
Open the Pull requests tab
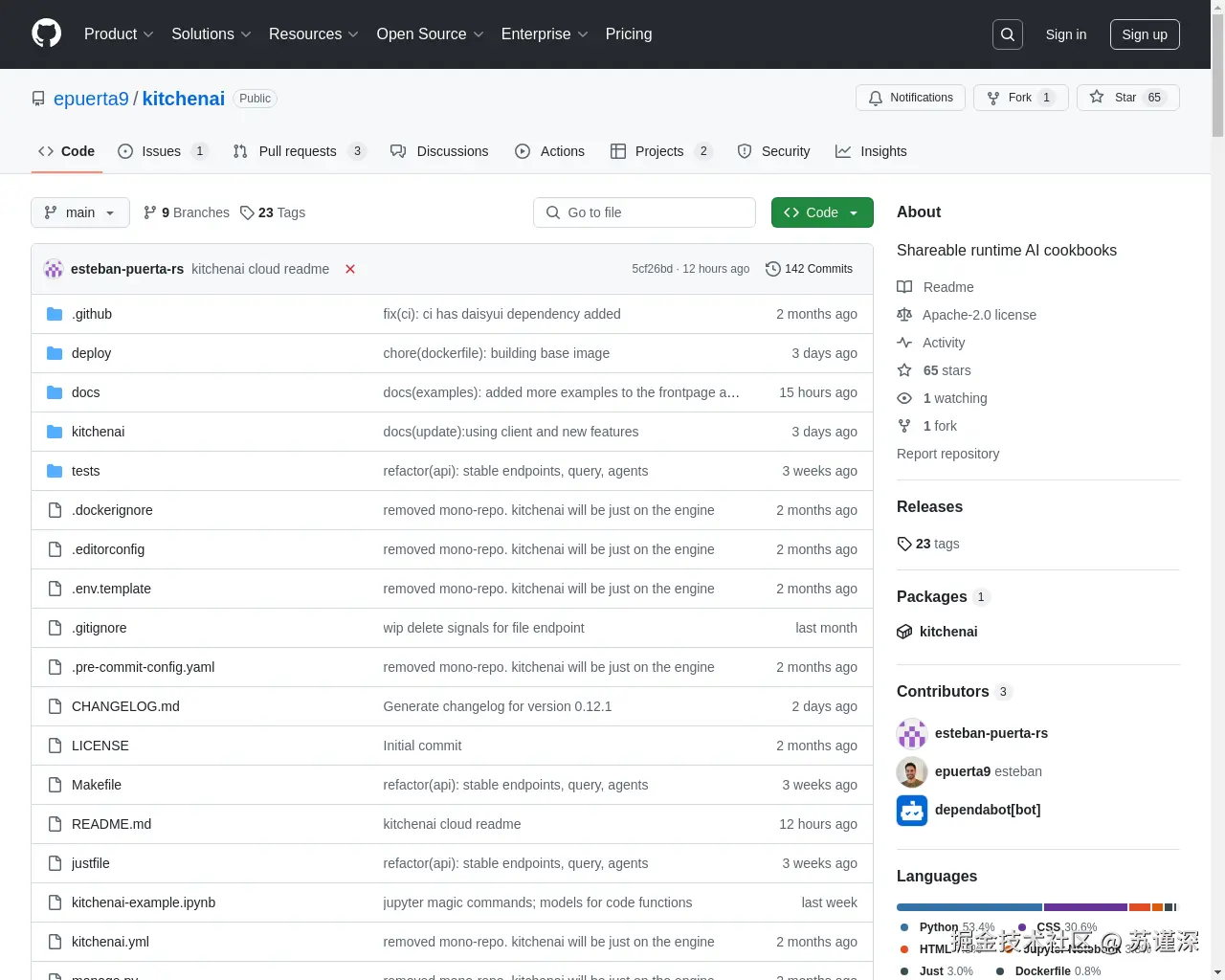click(x=300, y=151)
